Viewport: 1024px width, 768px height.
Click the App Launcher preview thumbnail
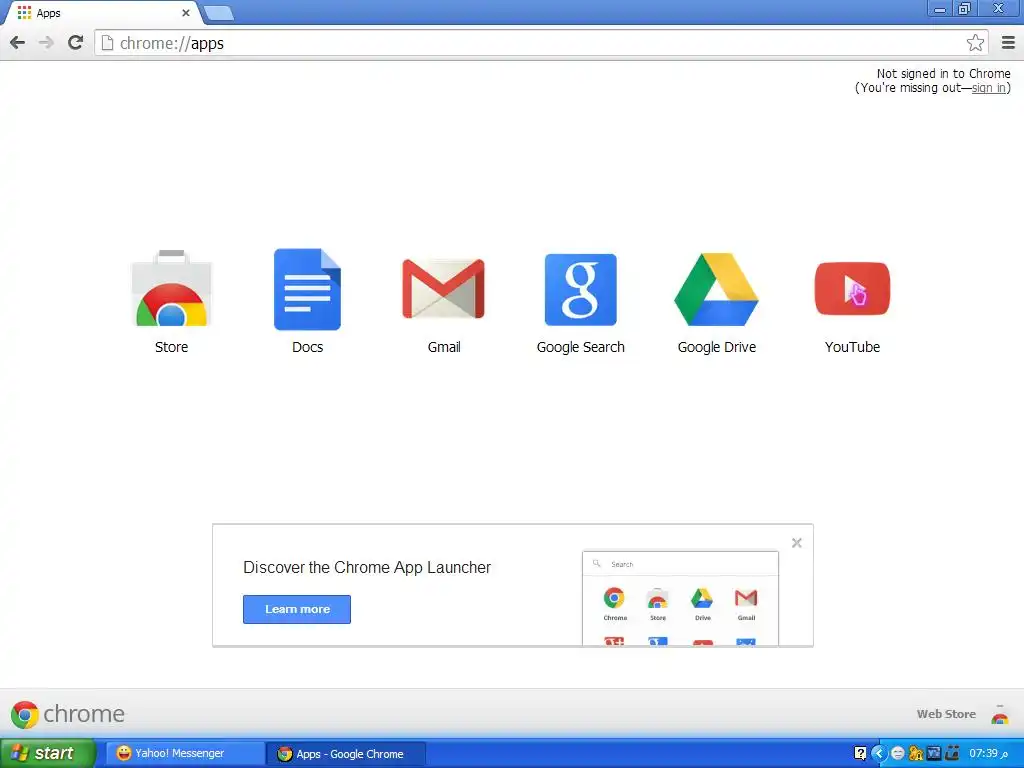pyautogui.click(x=680, y=598)
